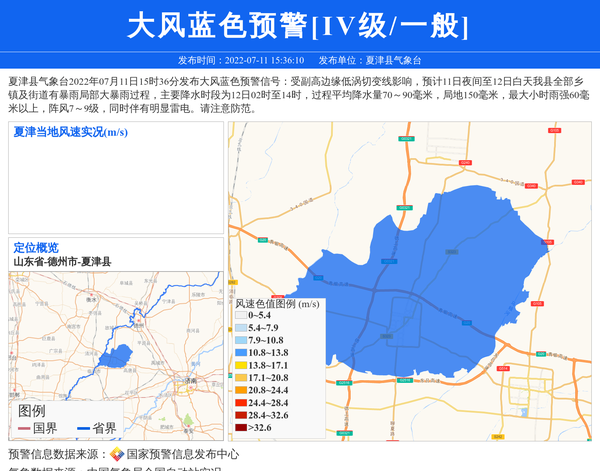600x471 pixels.
Task: Select the >32.6 dark red legend swatch
Action: tap(240, 428)
